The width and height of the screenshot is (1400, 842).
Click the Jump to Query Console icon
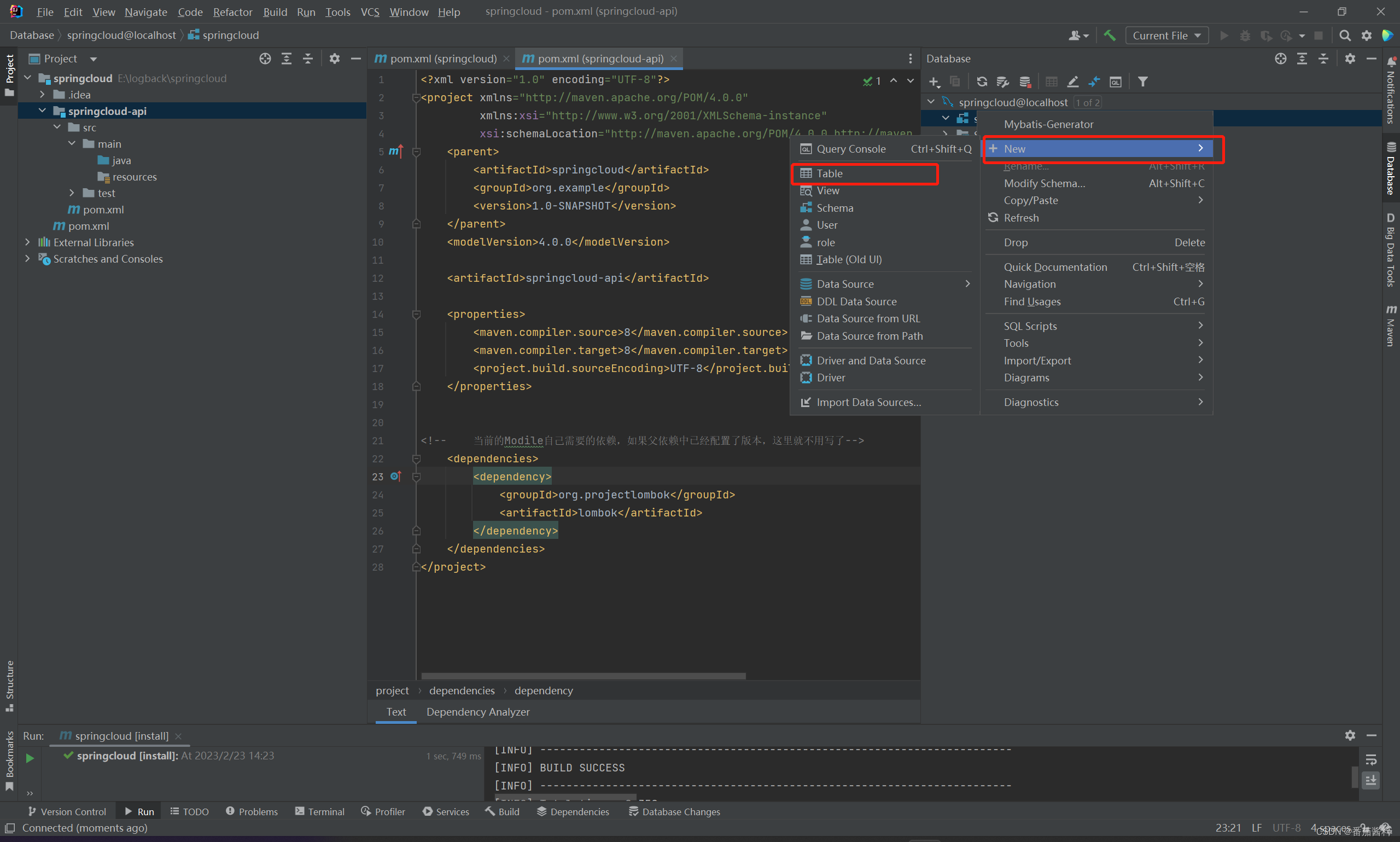pos(1115,82)
